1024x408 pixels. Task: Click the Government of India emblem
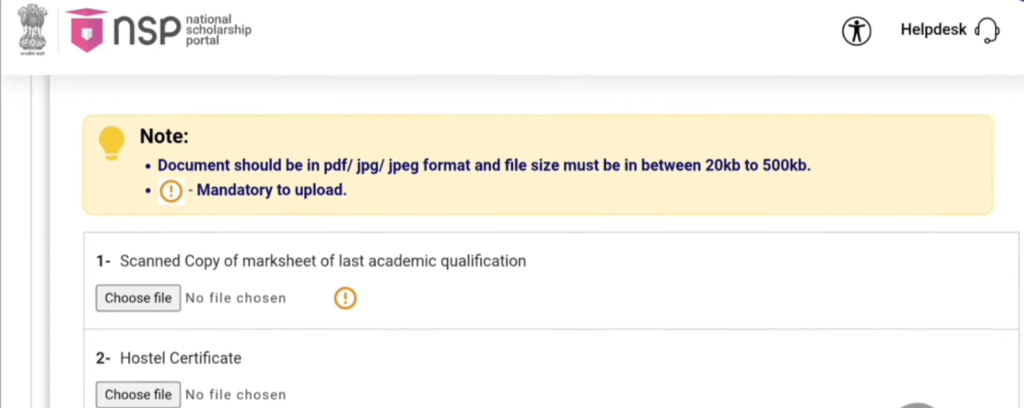32,31
